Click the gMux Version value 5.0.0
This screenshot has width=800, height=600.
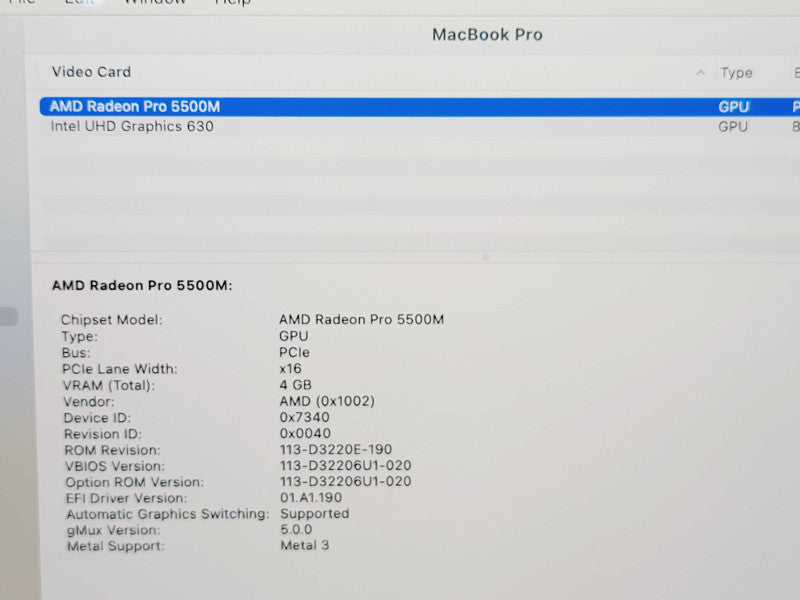click(x=296, y=529)
